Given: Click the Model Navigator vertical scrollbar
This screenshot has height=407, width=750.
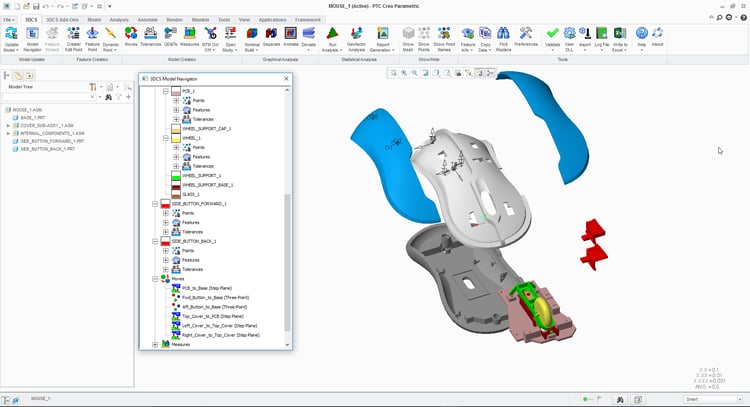Looking at the screenshot, I should coord(287,263).
